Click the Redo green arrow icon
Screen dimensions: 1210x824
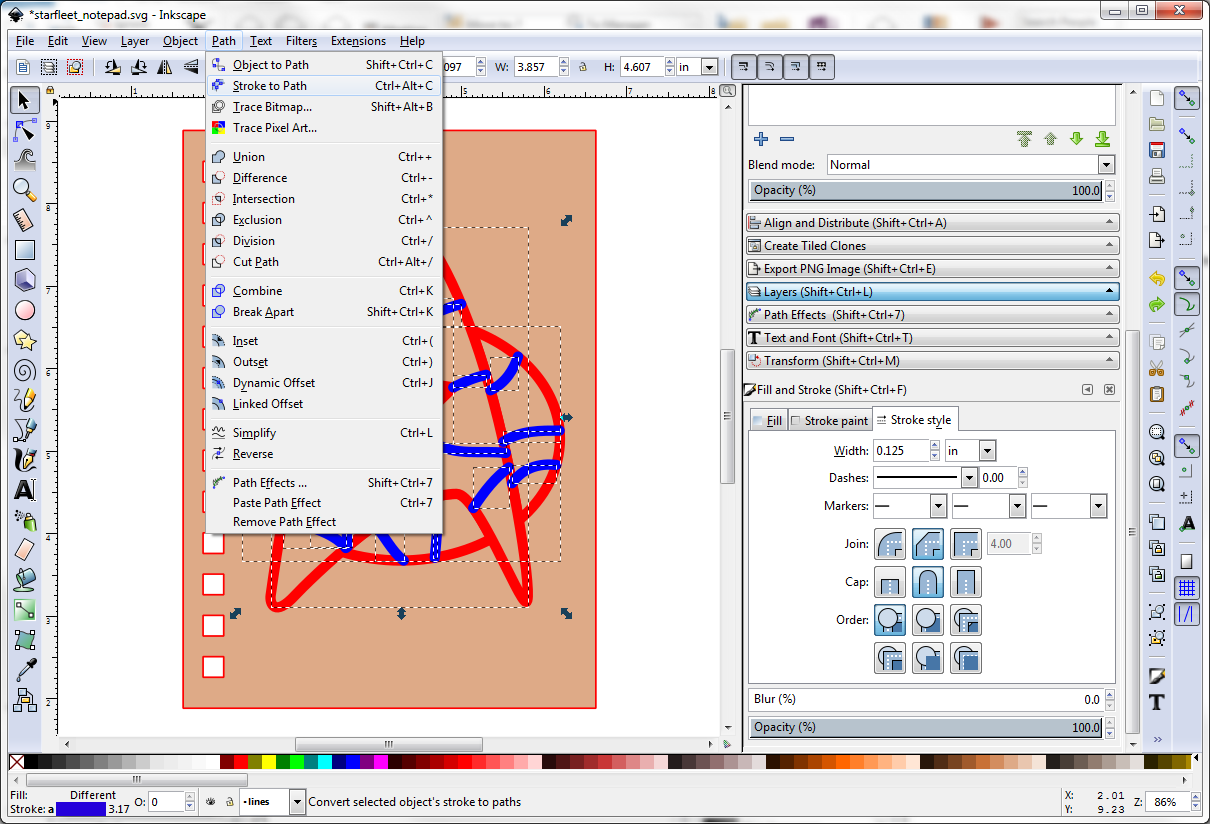[1157, 304]
